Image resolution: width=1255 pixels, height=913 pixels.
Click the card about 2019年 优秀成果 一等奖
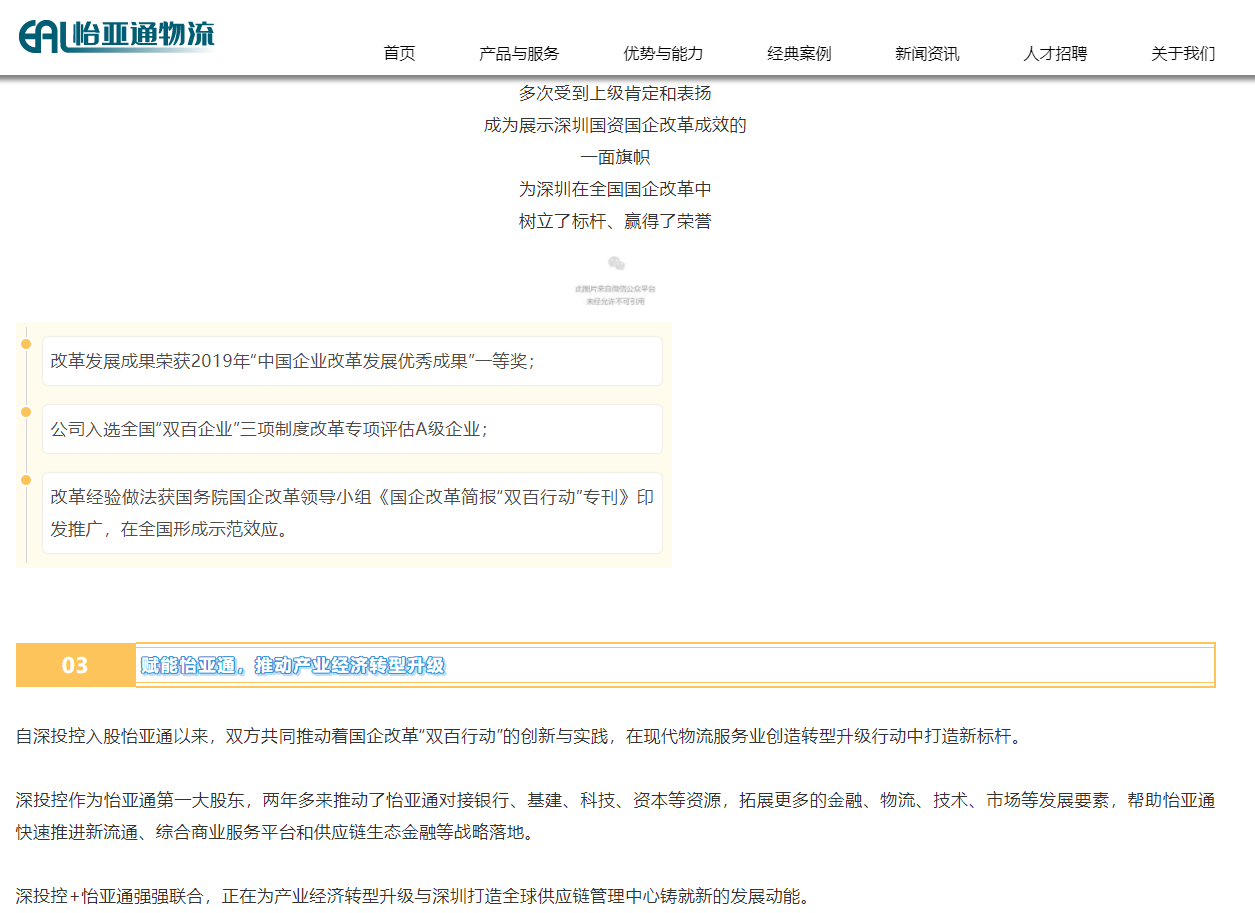pyautogui.click(x=352, y=361)
